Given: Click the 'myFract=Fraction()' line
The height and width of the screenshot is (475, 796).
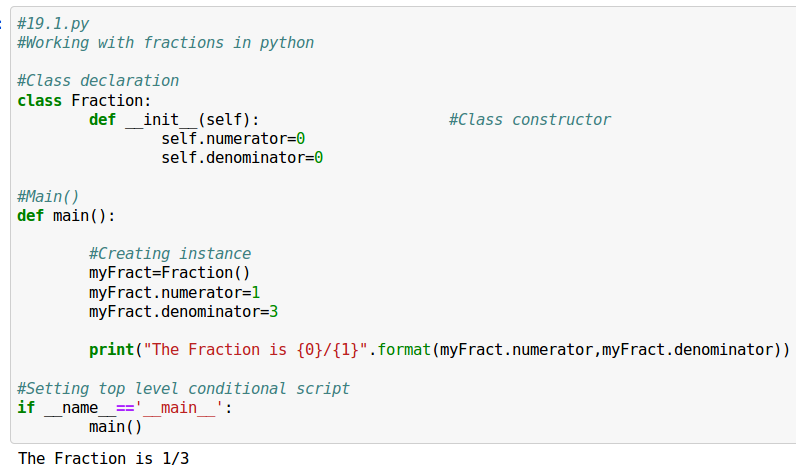Looking at the screenshot, I should (x=170, y=273).
